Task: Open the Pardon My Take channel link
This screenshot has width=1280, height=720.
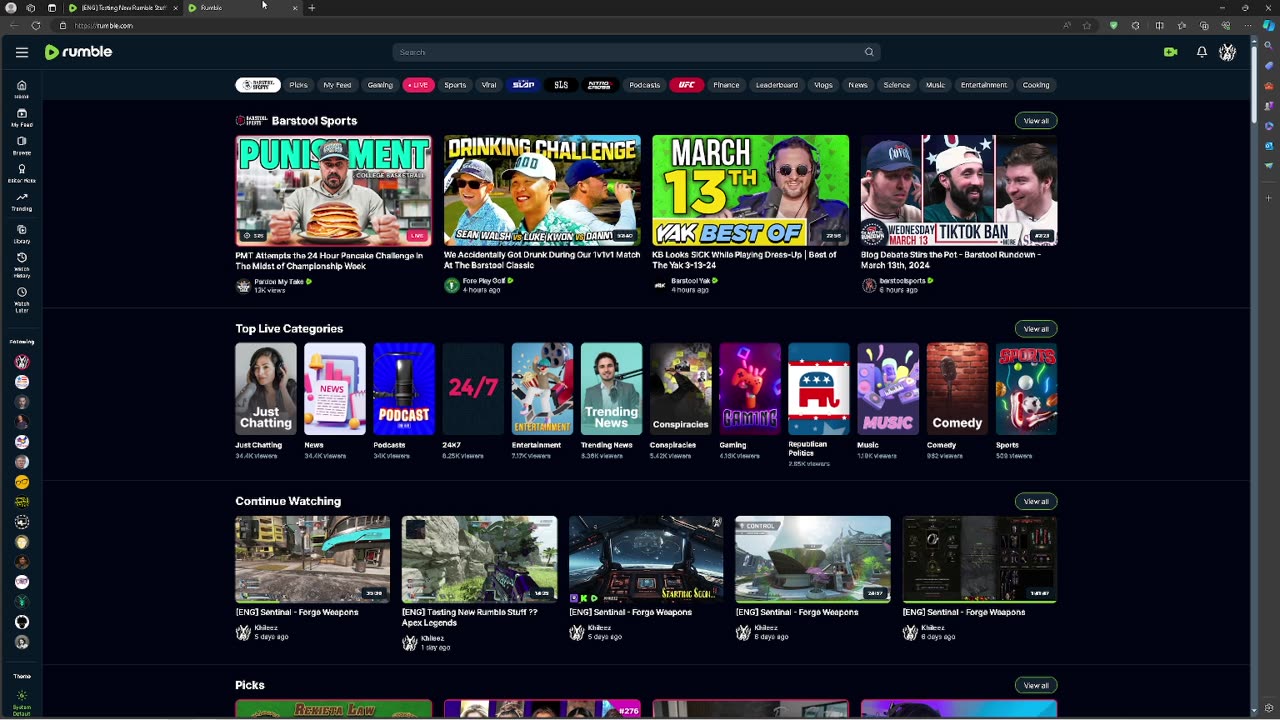Action: 279,282
